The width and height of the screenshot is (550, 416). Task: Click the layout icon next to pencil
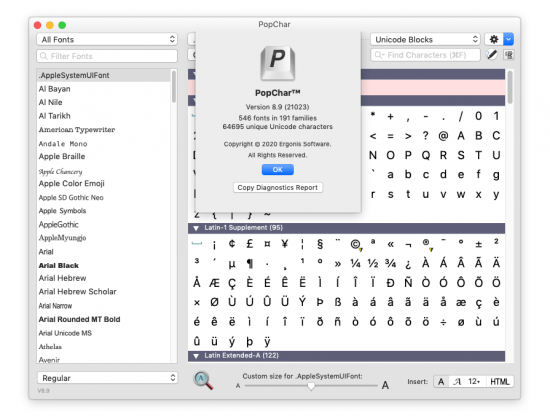coord(509,55)
